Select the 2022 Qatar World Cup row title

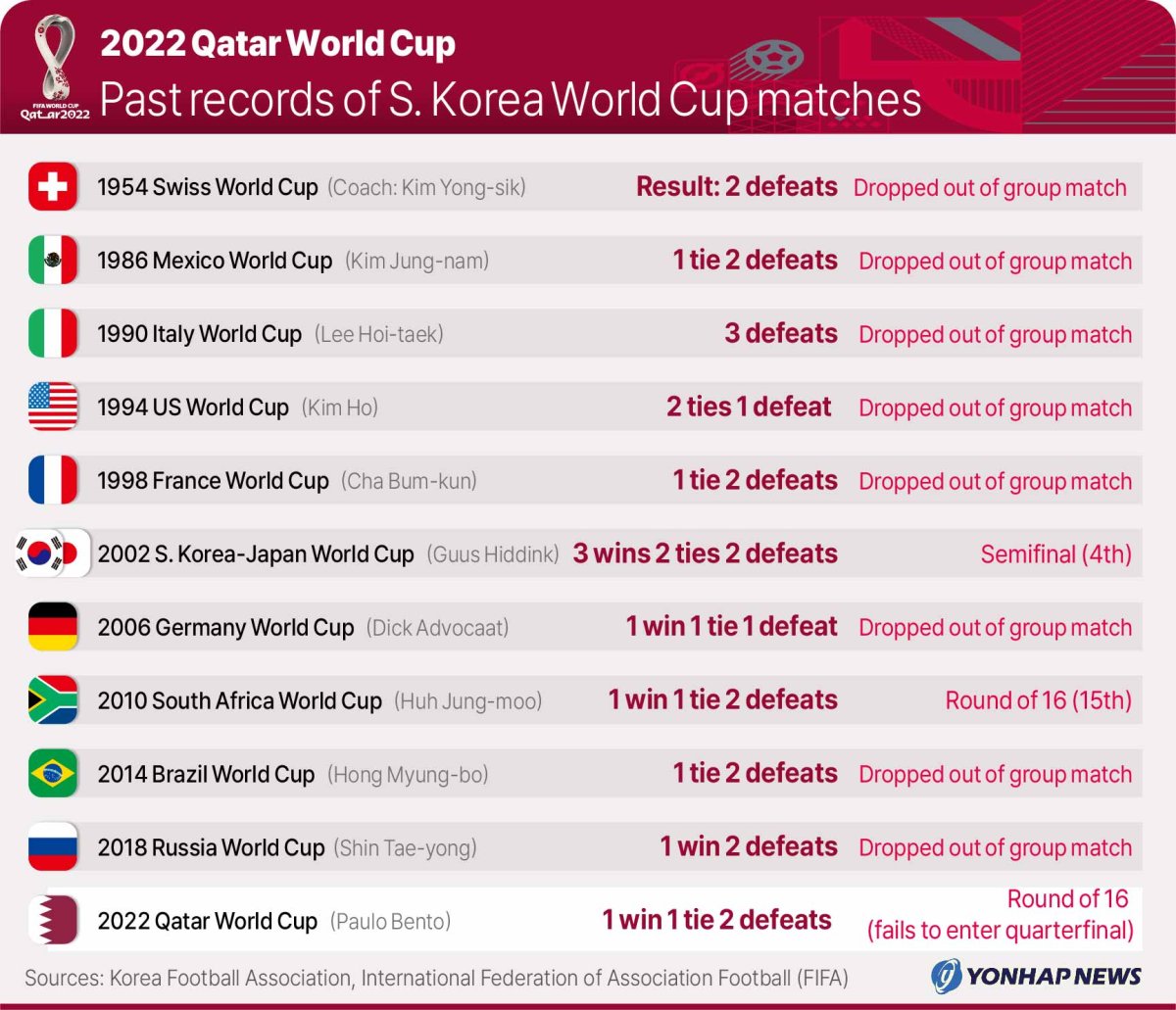(208, 921)
